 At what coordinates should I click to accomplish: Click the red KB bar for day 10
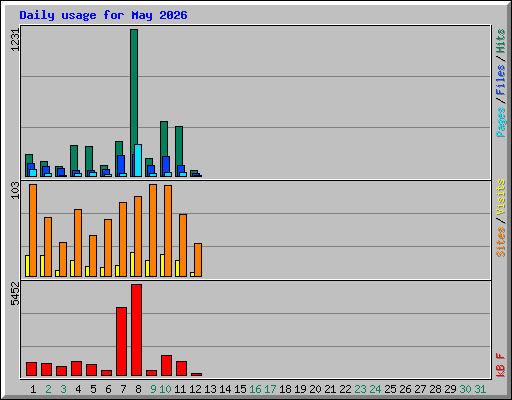166,366
